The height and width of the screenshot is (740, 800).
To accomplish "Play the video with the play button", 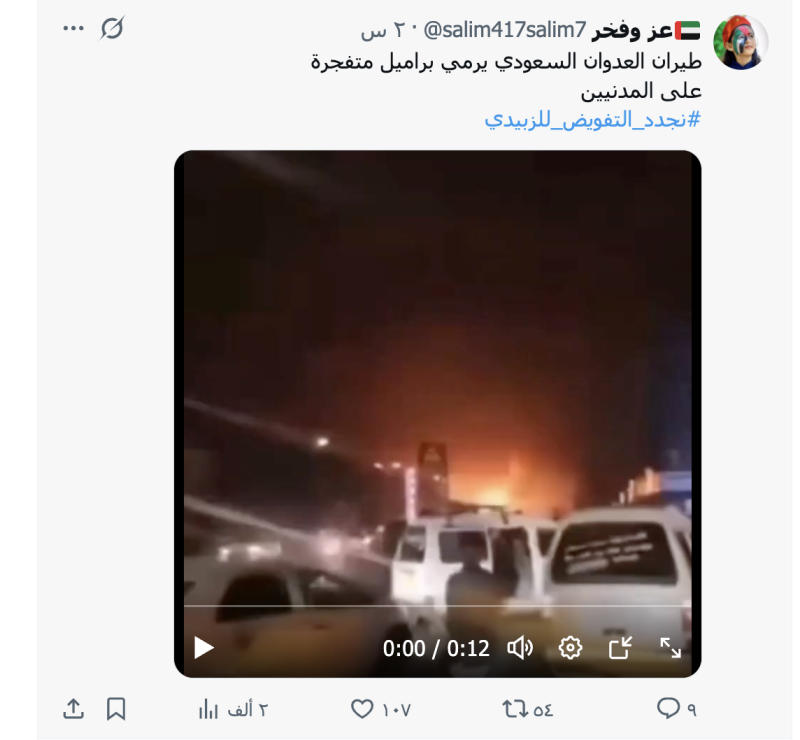I will 204,648.
